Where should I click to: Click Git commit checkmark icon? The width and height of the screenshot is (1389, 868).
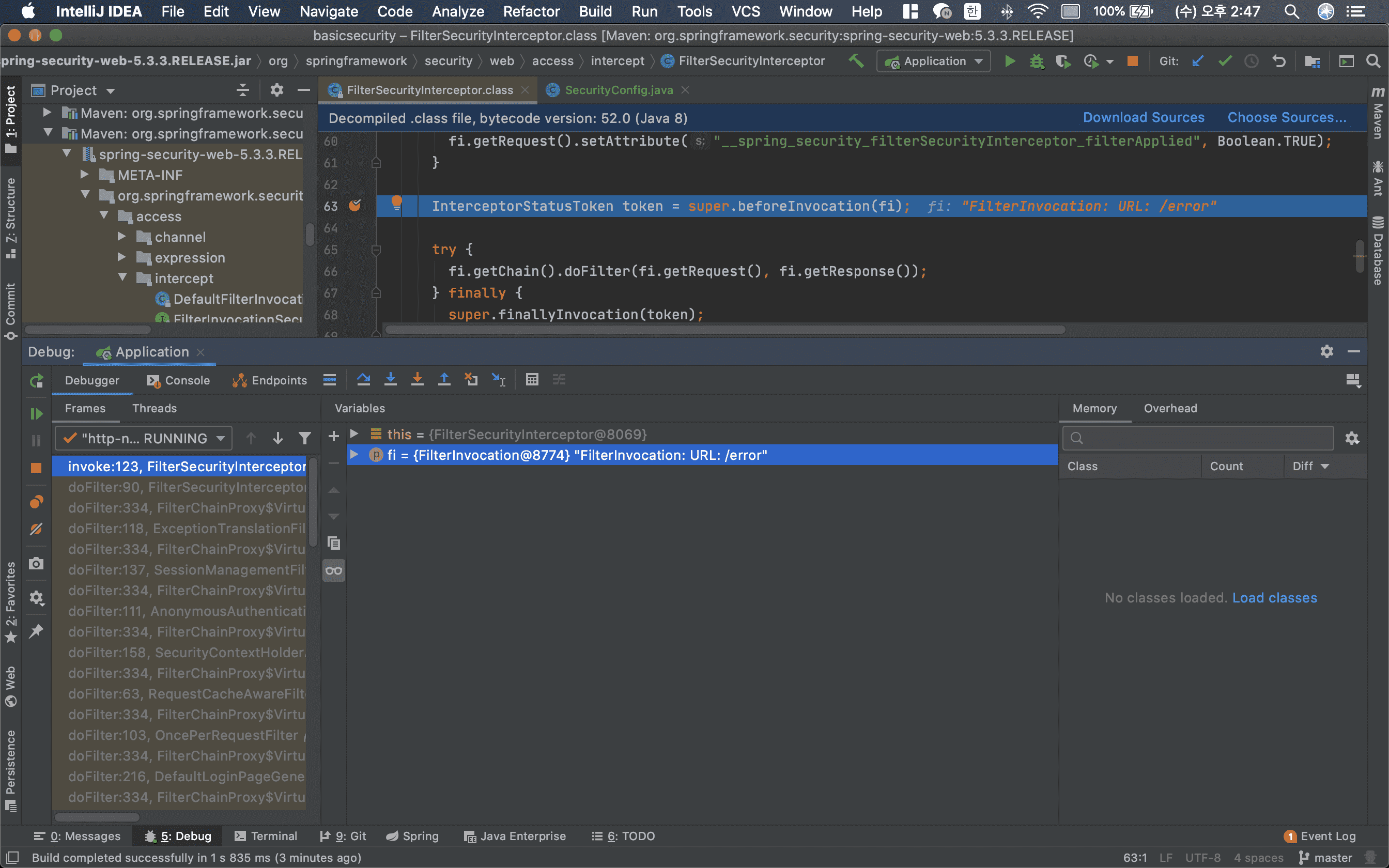1225,61
